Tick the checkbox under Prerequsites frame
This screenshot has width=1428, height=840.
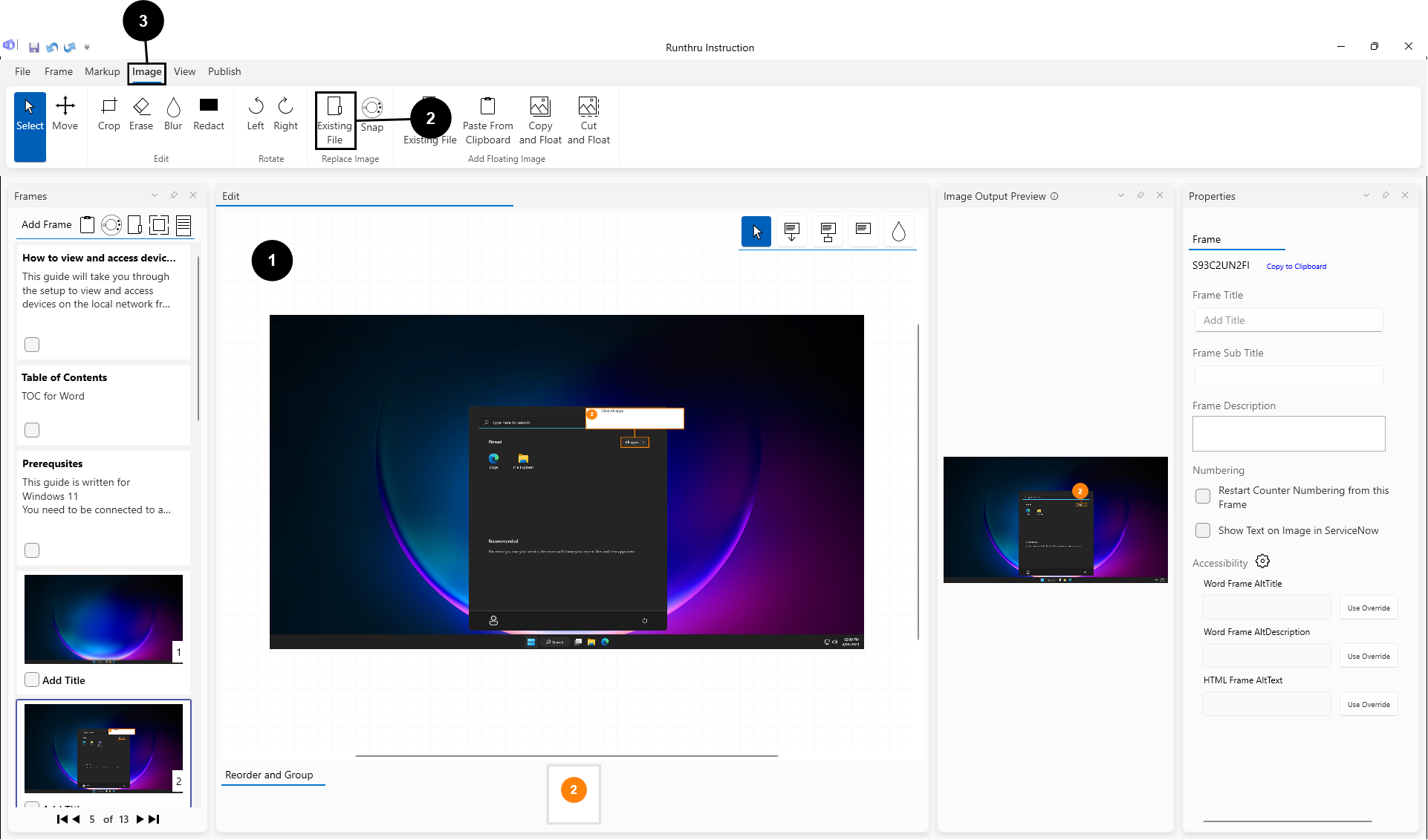point(32,550)
